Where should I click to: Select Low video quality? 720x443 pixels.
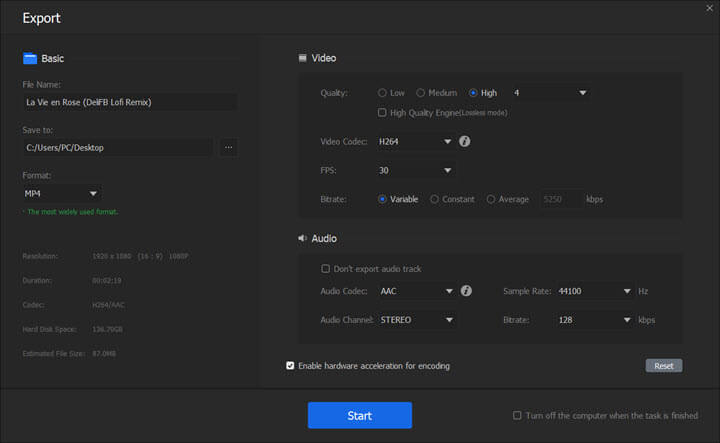tap(383, 93)
